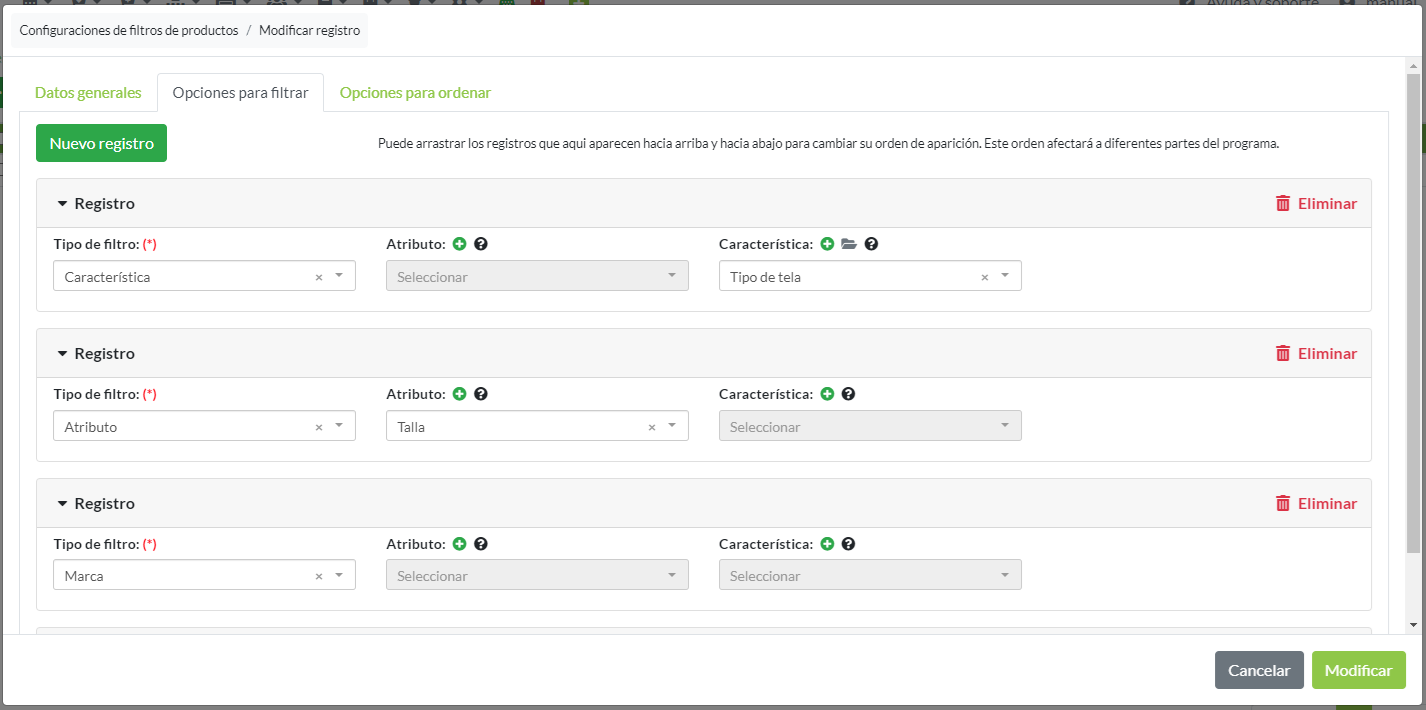Switch to Datos generales tab
The height and width of the screenshot is (710, 1426).
coord(88,93)
